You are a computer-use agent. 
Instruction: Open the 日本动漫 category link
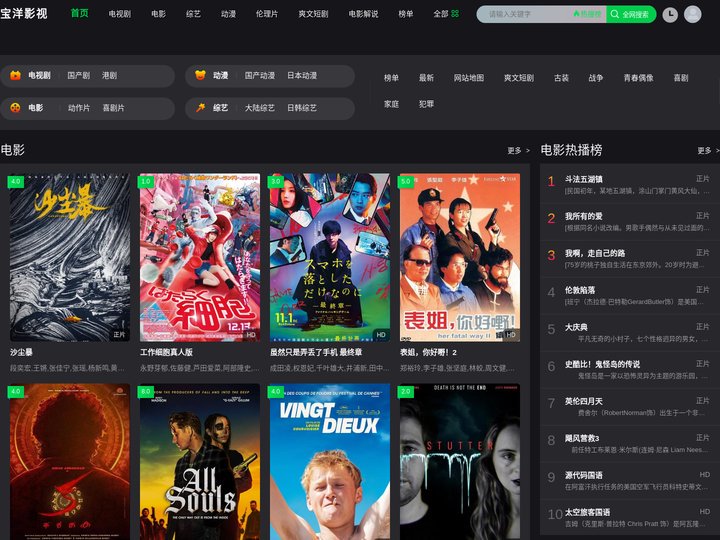[x=302, y=75]
